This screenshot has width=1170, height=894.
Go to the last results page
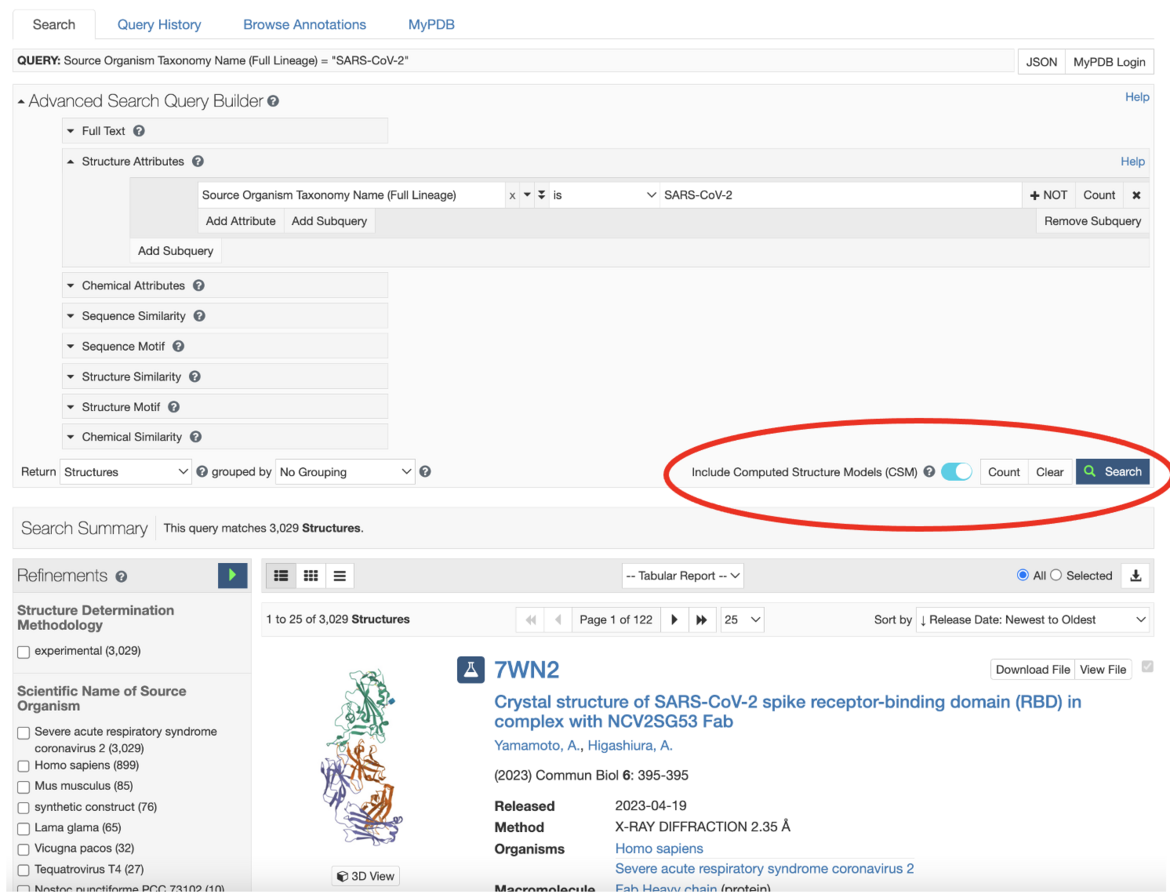700,619
